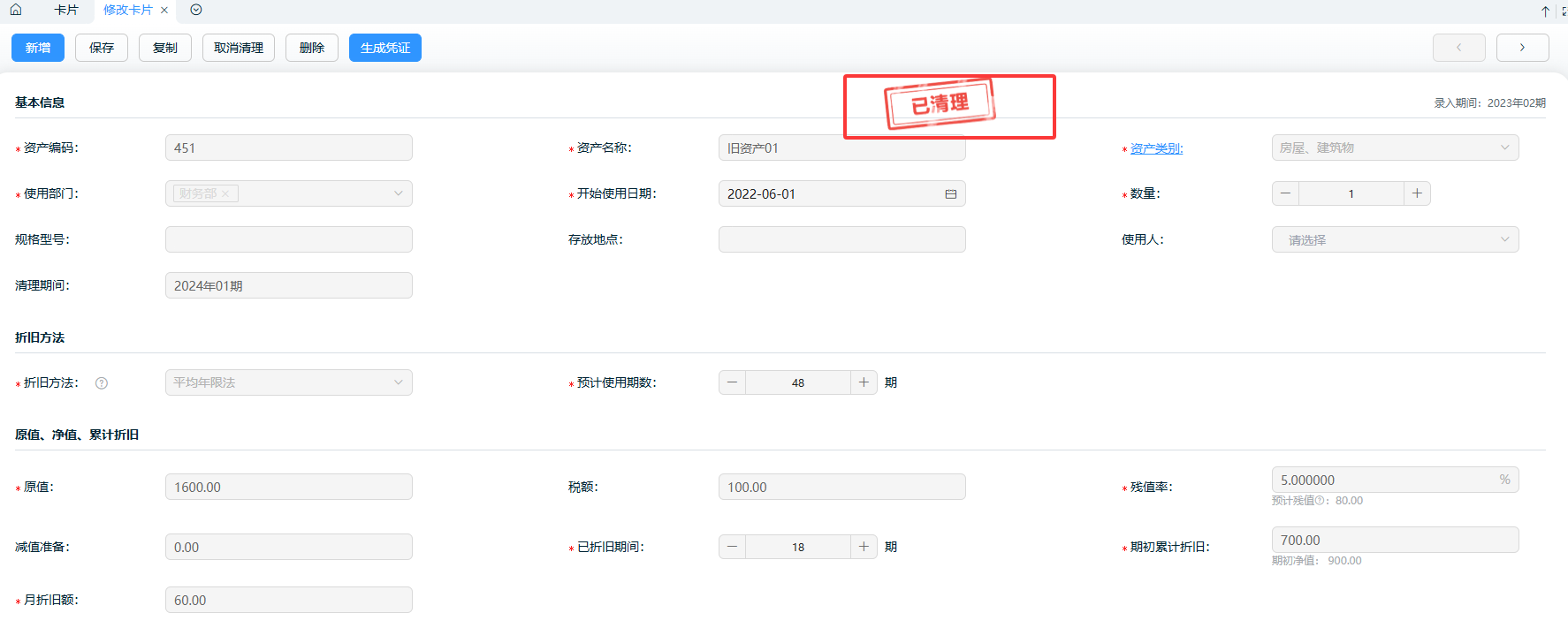Click the 取消清理 button
1568x628 pixels.
[239, 48]
